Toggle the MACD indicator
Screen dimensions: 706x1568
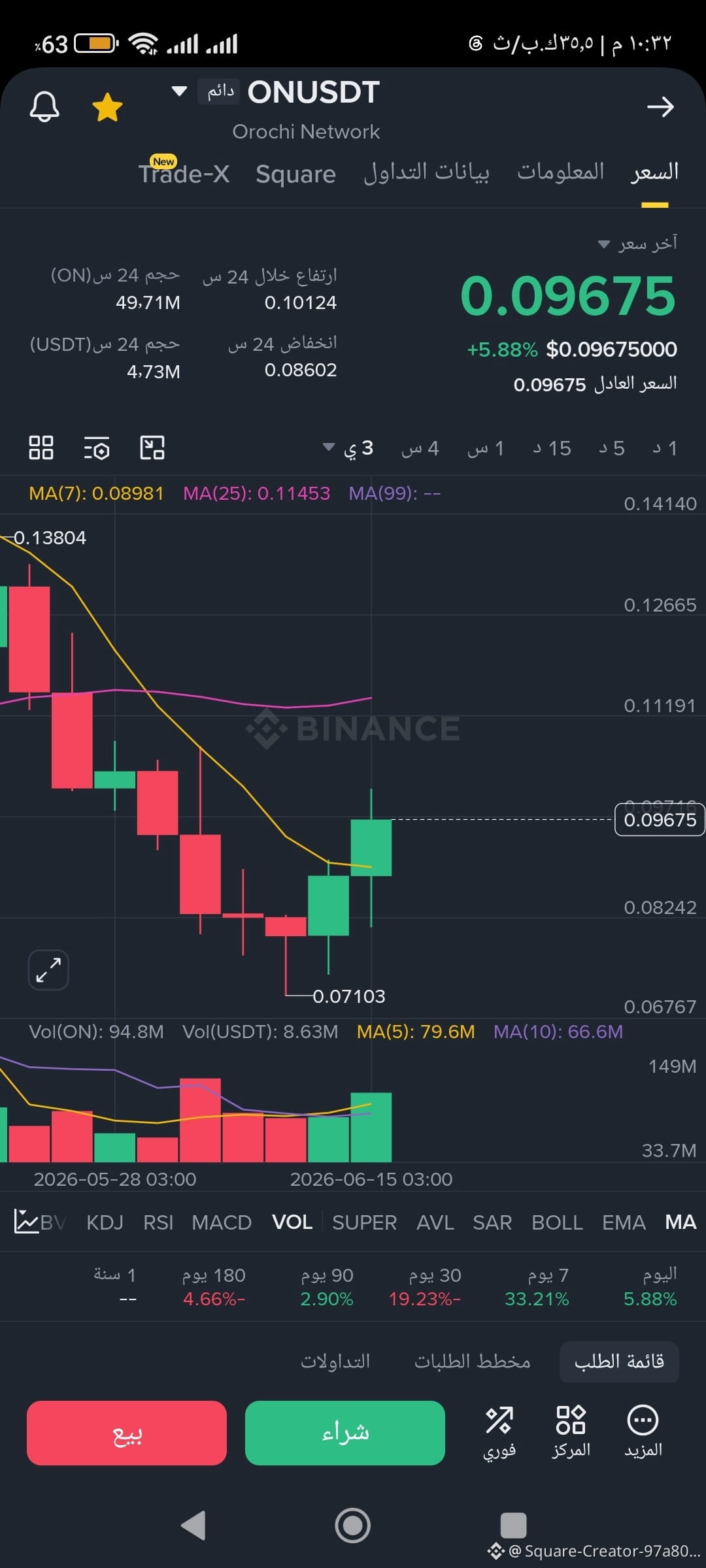tap(222, 1222)
